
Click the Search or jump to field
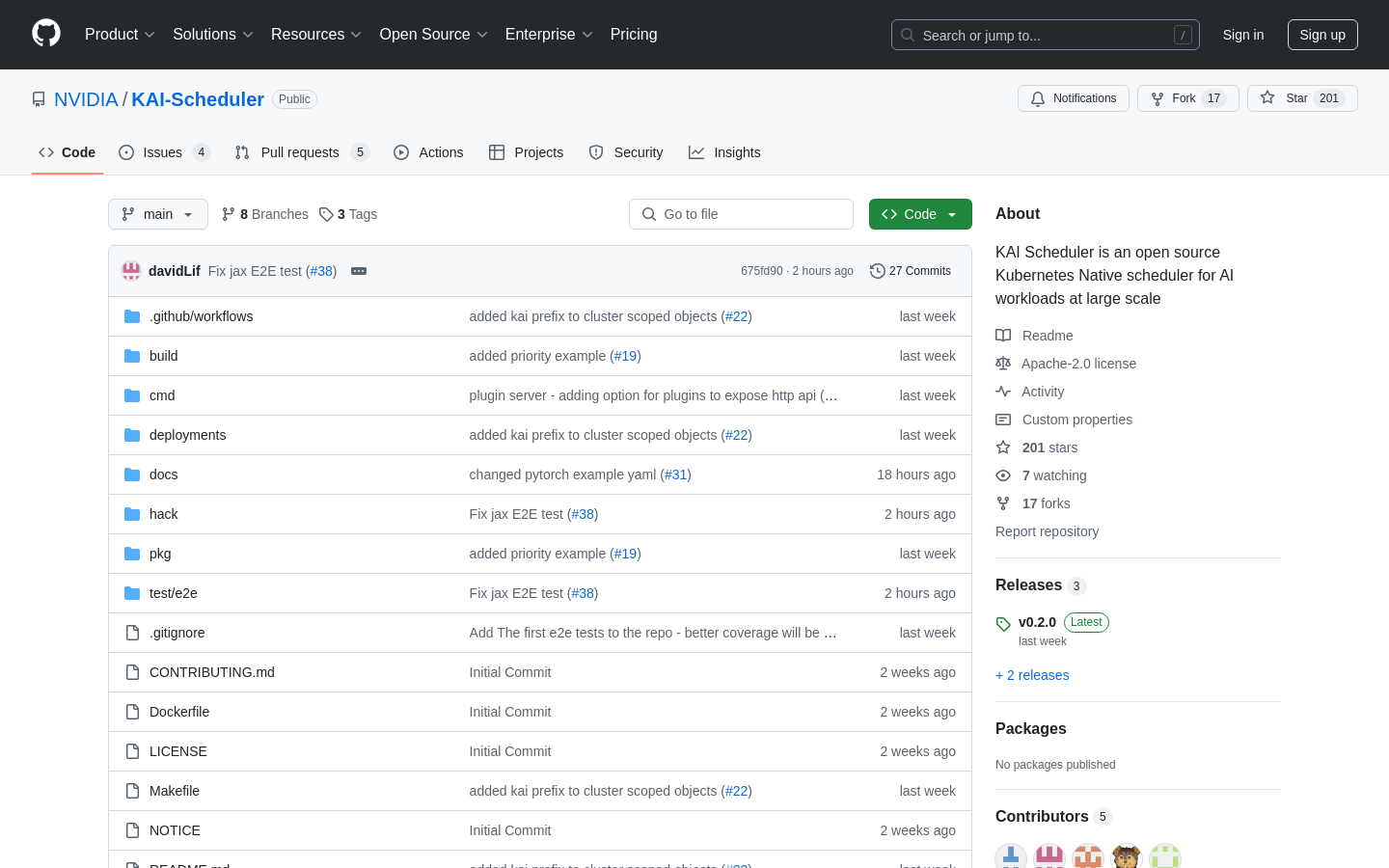pos(1046,35)
